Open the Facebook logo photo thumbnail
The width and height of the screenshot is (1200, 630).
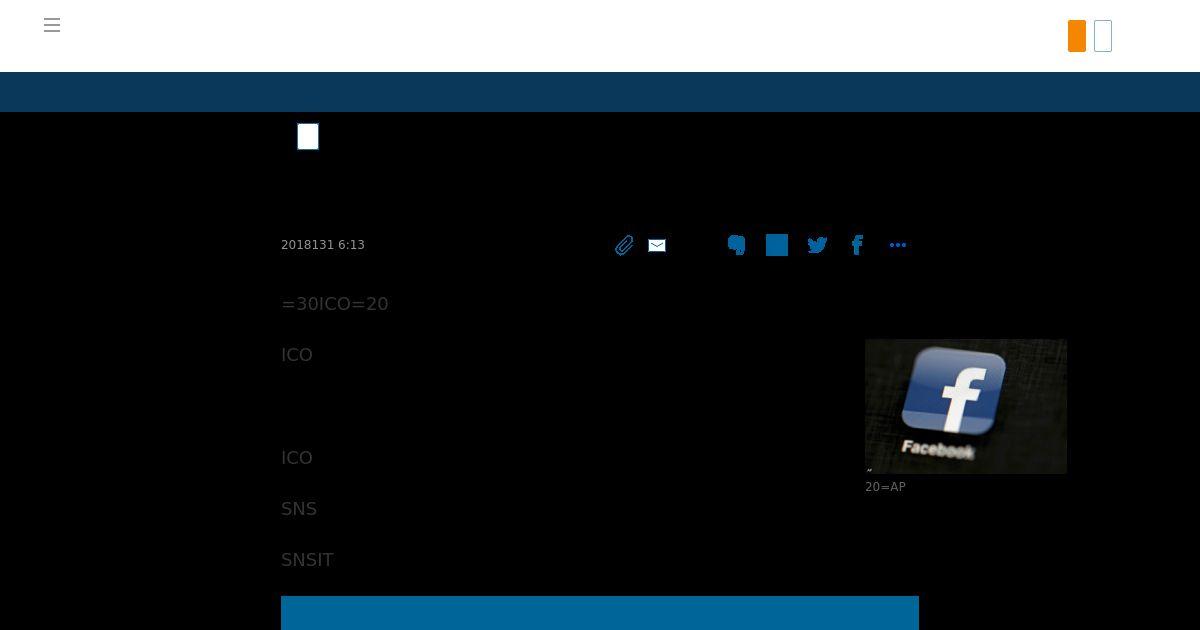tap(966, 406)
